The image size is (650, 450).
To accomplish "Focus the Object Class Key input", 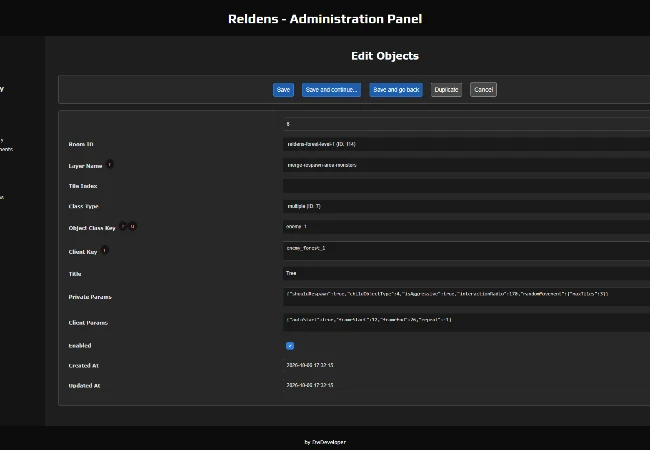I will pos(466,227).
